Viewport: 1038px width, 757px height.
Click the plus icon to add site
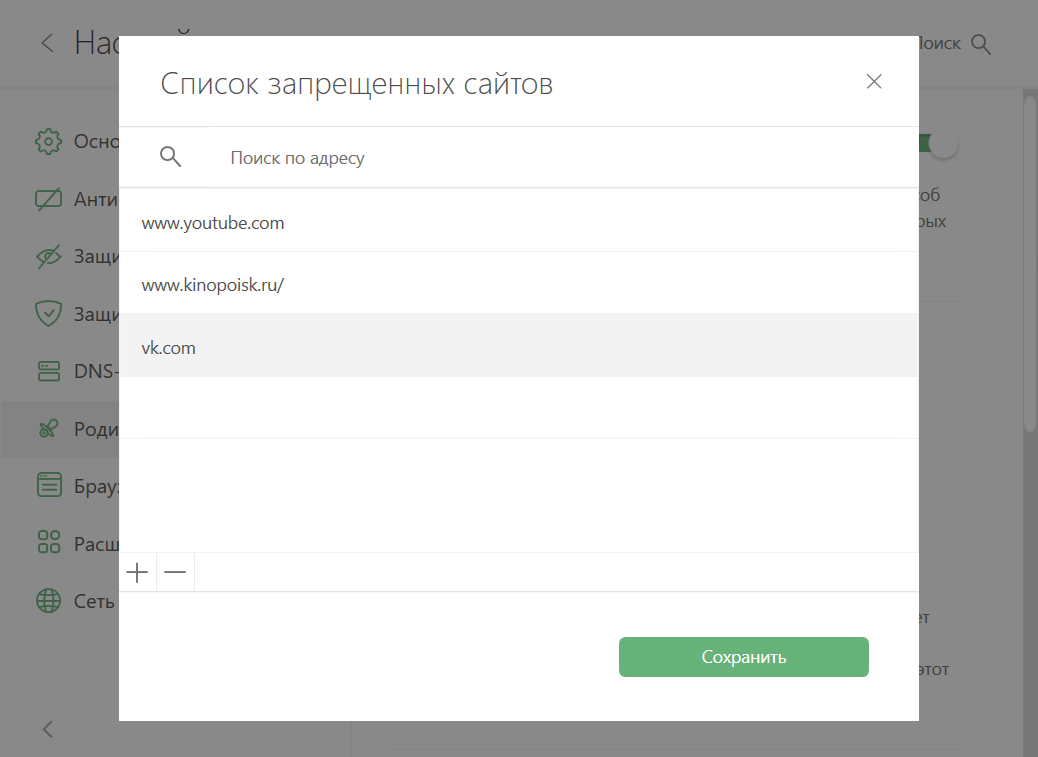pos(137,572)
